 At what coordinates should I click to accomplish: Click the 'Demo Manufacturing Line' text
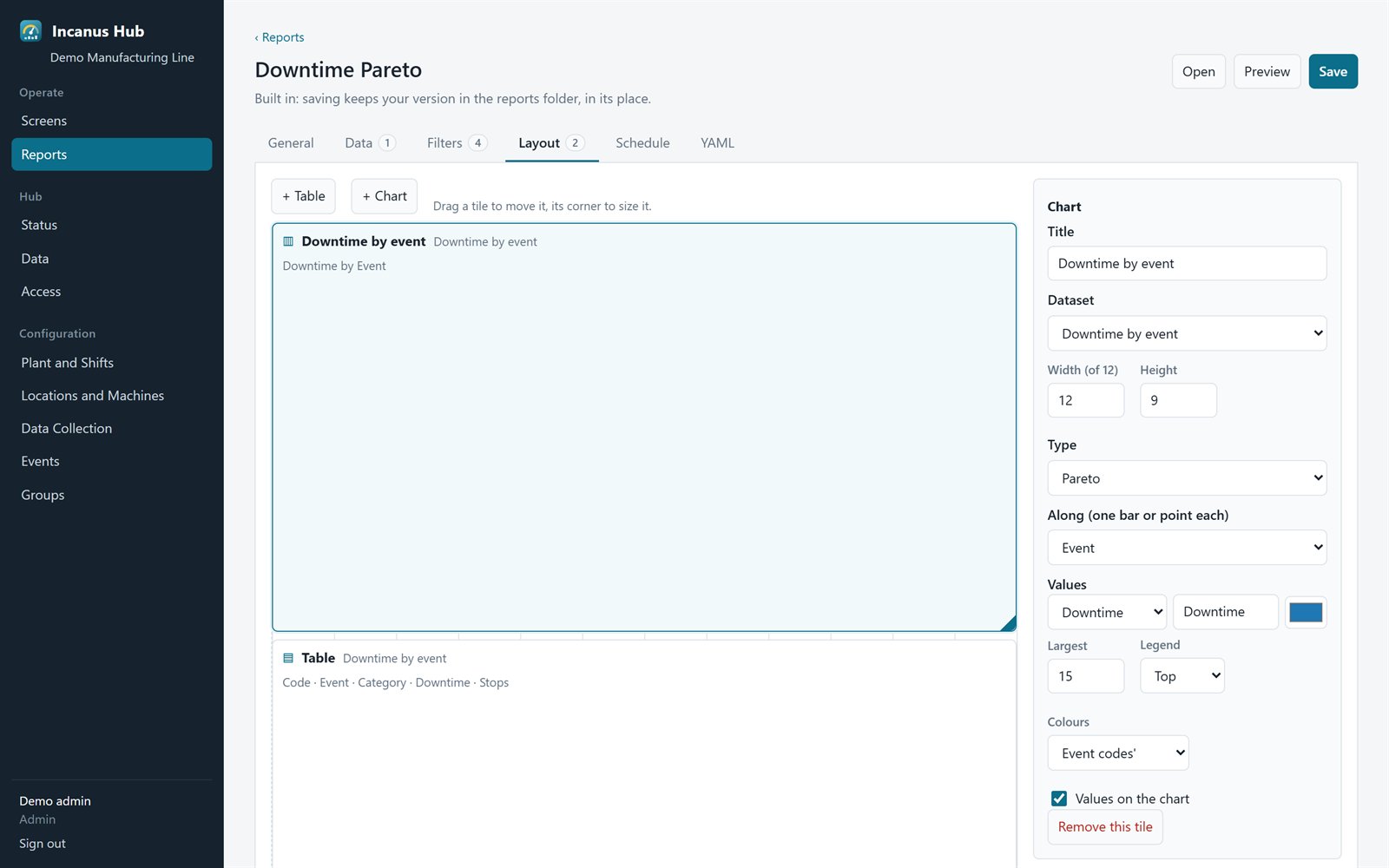pos(122,57)
